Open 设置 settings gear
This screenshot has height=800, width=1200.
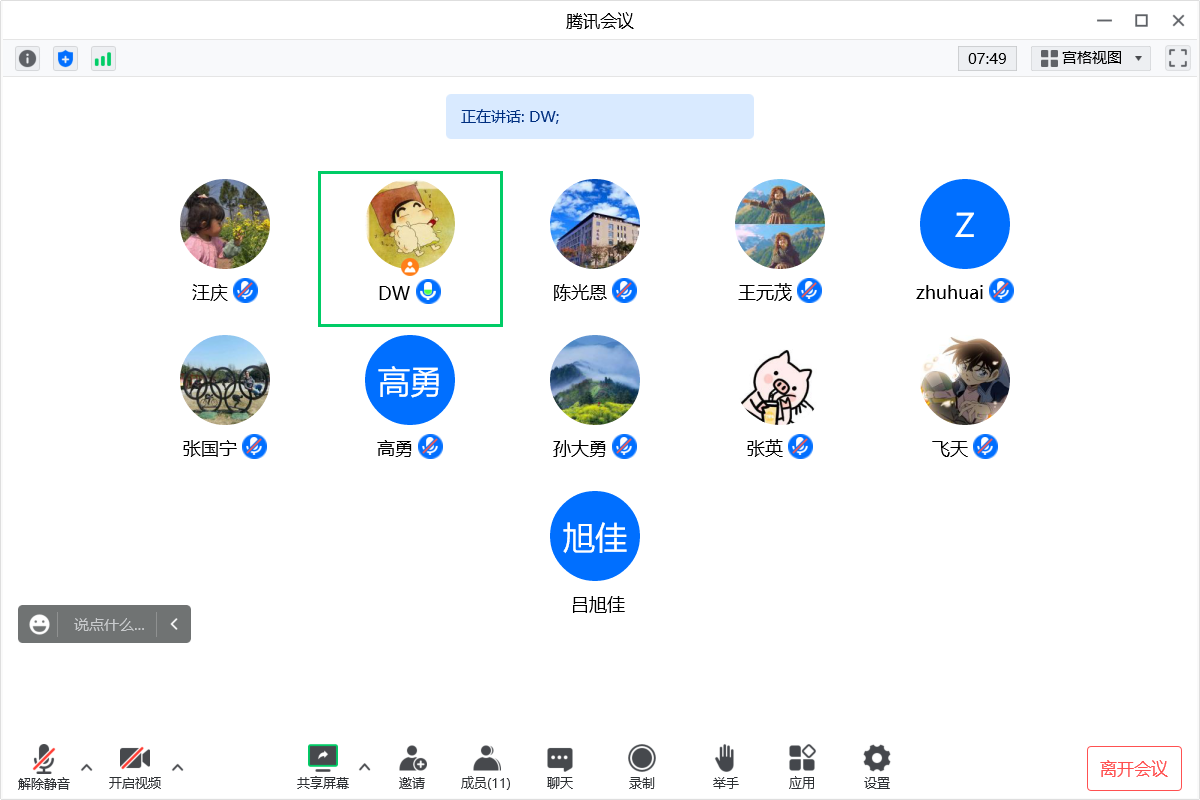(x=877, y=766)
